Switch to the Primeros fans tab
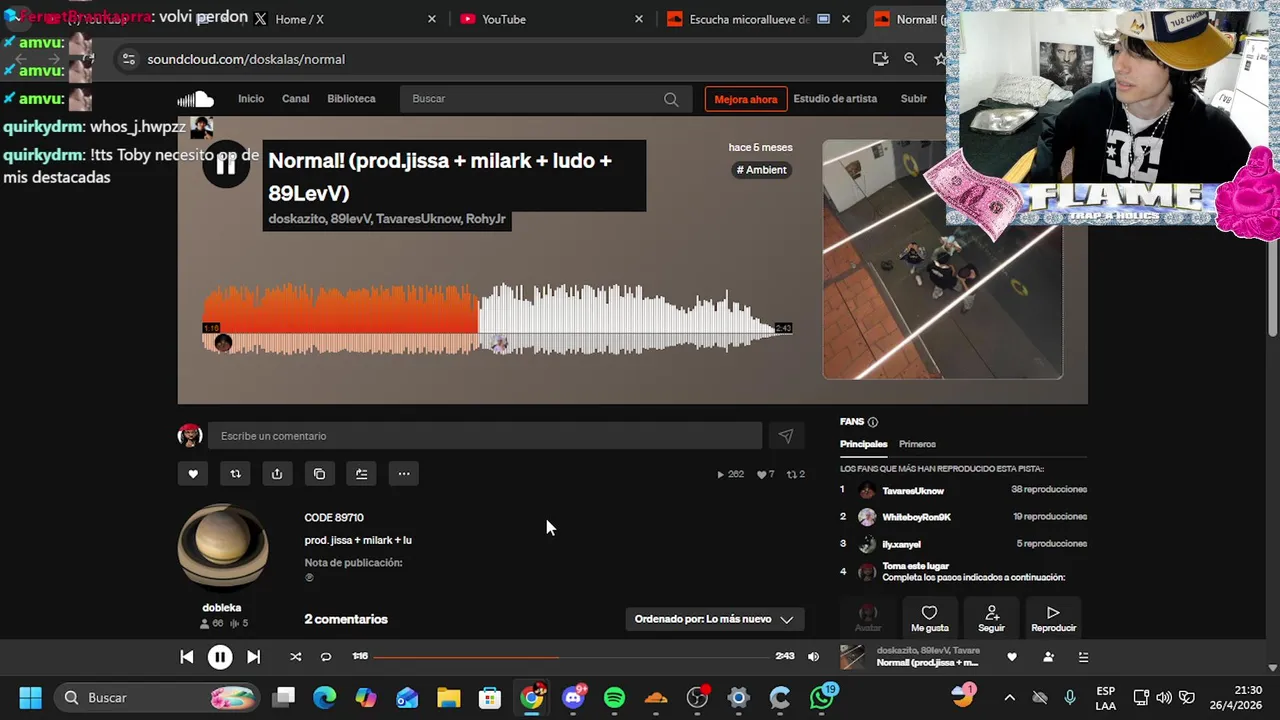1280x720 pixels. click(917, 444)
